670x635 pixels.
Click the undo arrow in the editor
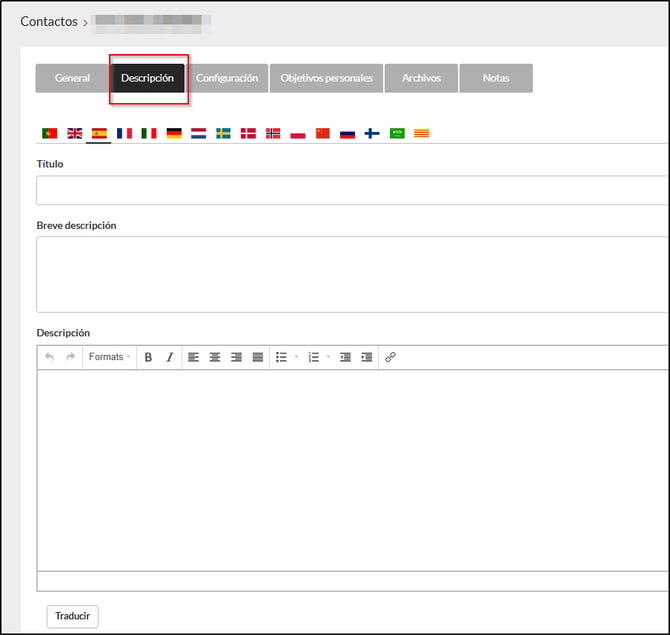click(x=50, y=357)
